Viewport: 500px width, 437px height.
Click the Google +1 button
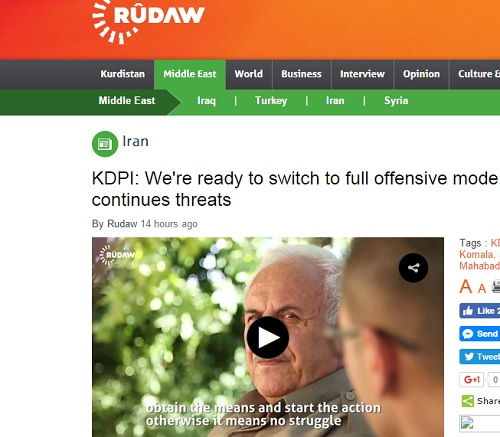[471, 379]
